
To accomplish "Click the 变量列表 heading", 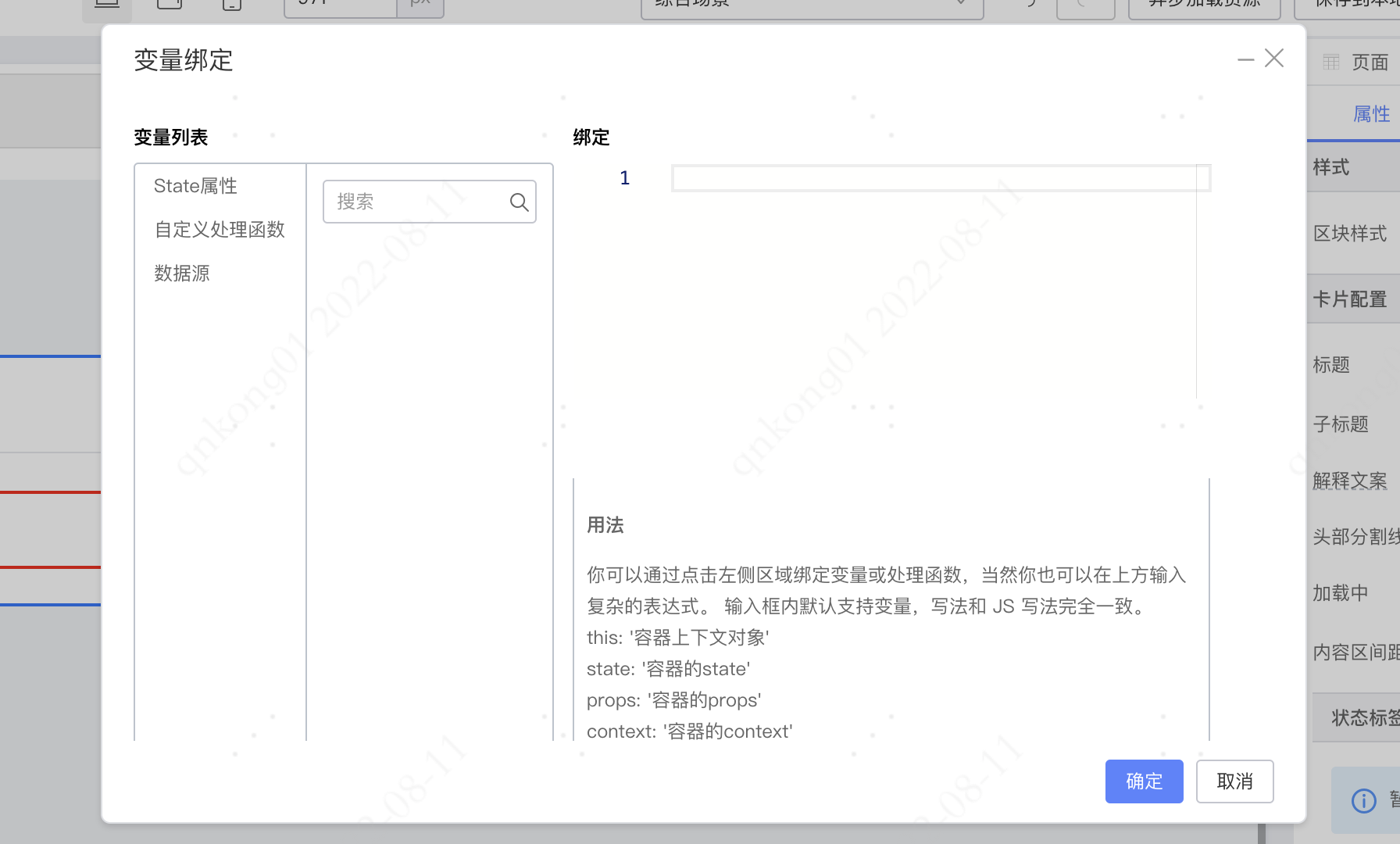I will [171, 138].
